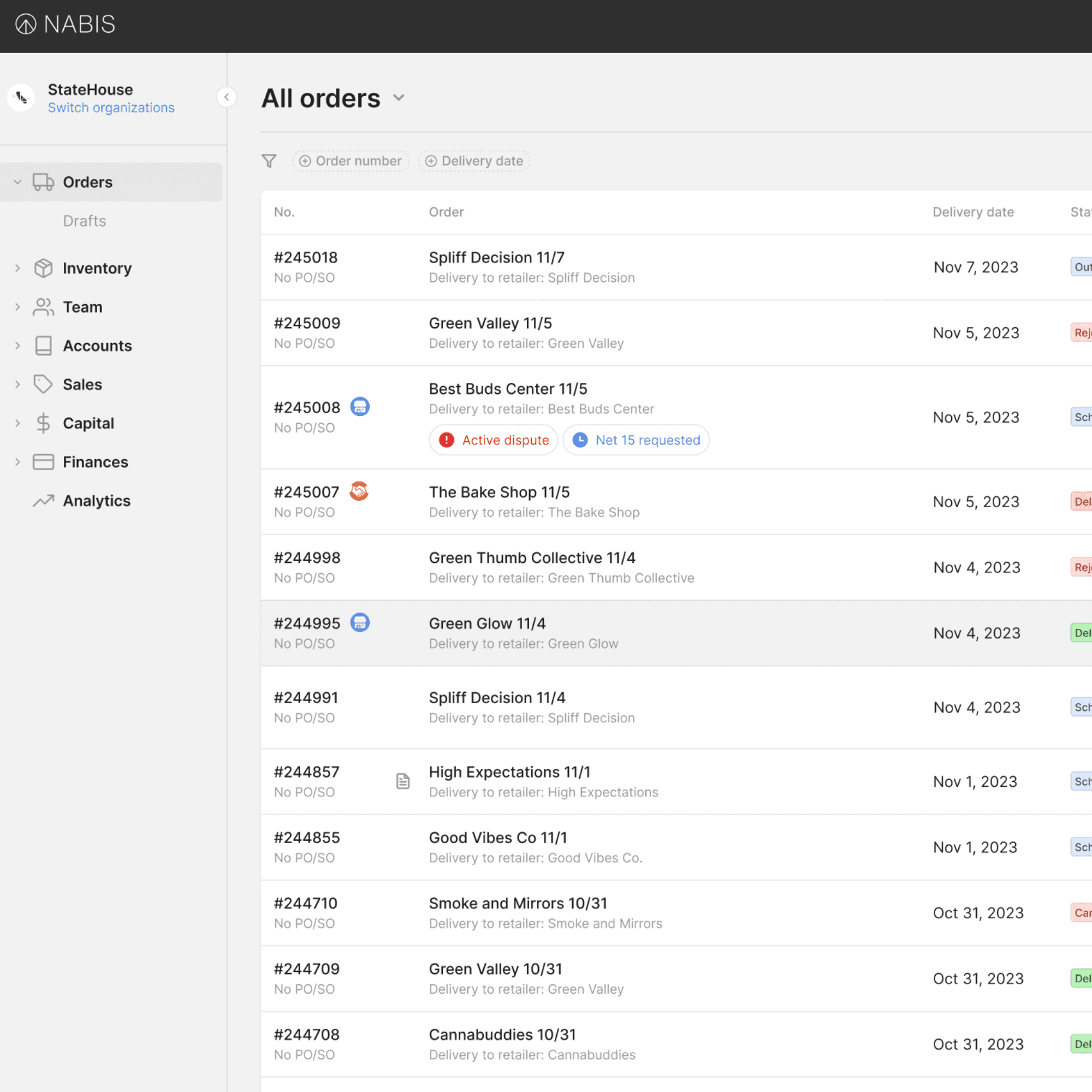Select Capital in the sidebar menu

coord(88,423)
